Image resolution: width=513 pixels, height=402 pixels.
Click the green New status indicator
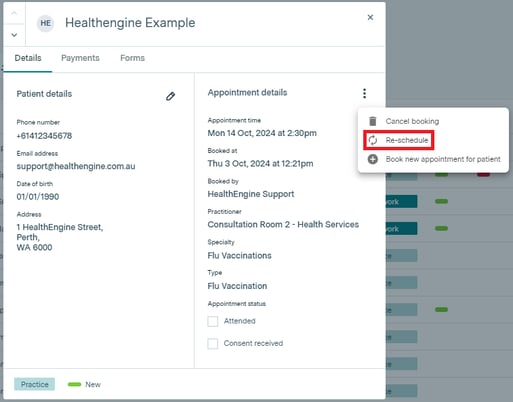tap(74, 384)
